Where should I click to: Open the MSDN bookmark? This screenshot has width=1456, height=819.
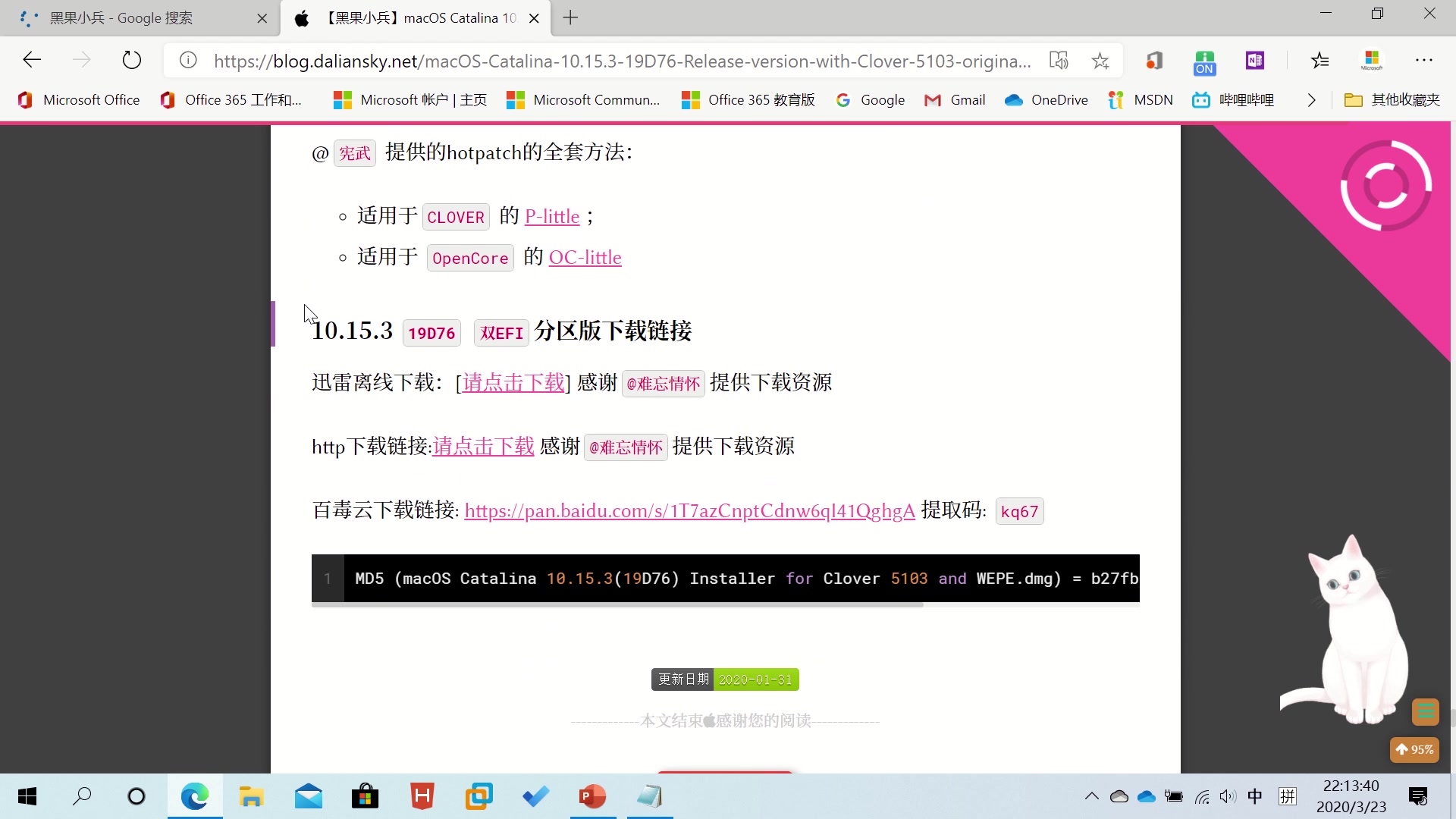(x=1141, y=100)
